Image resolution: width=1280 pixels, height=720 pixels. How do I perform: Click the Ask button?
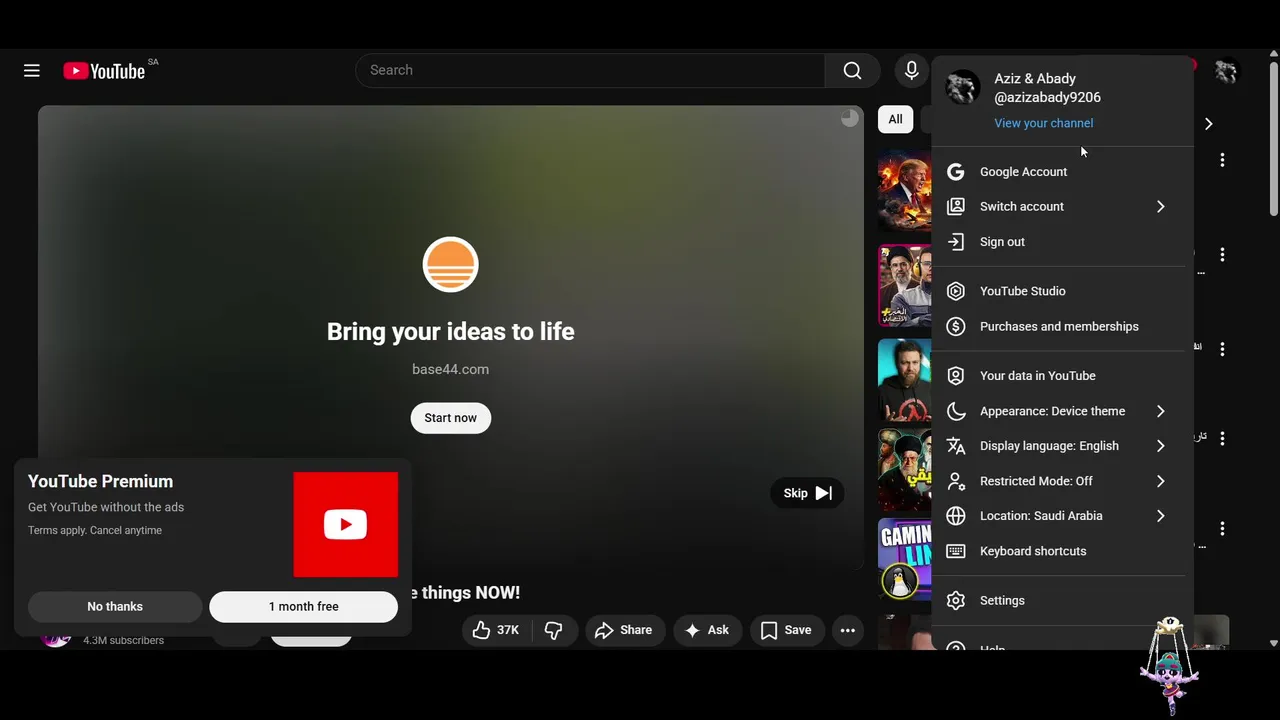[707, 630]
